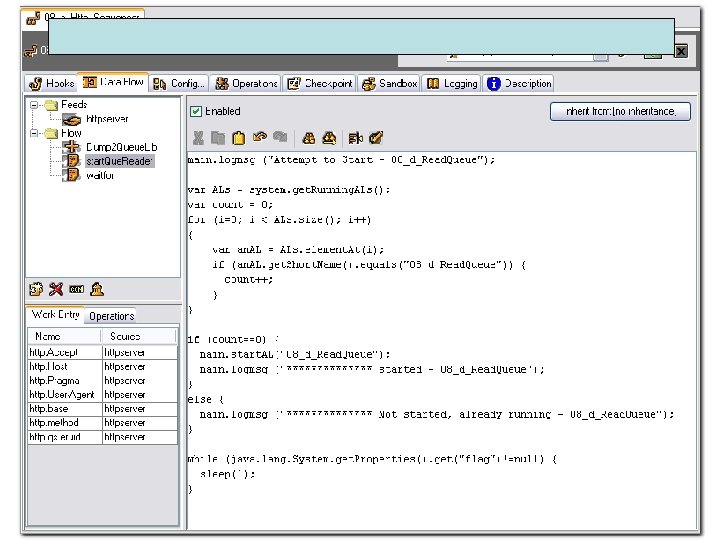Click the undo arrow icon
Viewport: 720px width, 540px height.
coord(260,137)
